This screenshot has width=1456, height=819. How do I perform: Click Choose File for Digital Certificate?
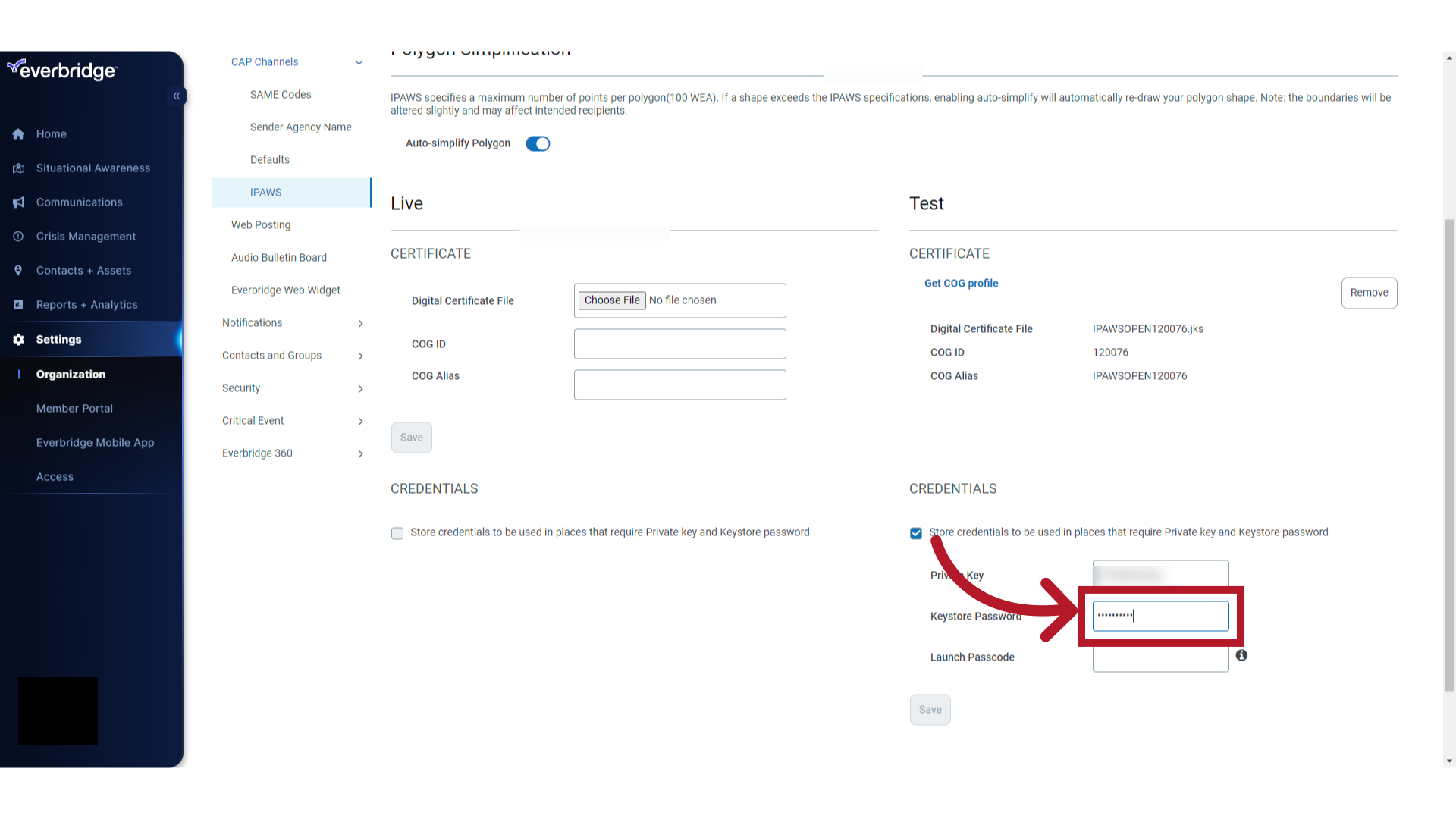pyautogui.click(x=611, y=300)
